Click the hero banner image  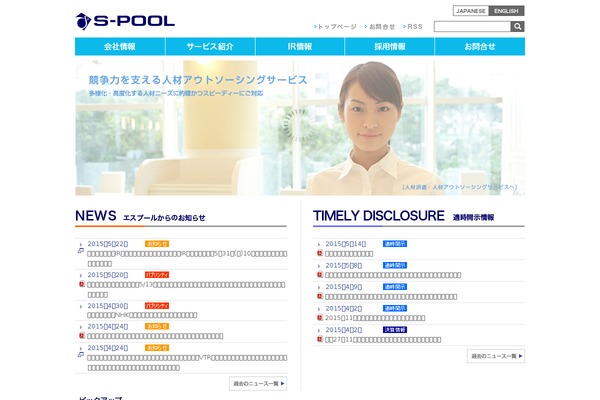300,128
